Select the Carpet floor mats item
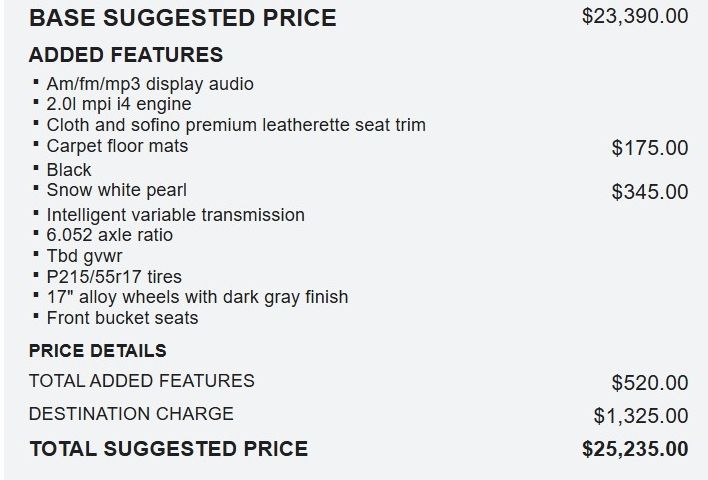The height and width of the screenshot is (480, 708). coord(117,146)
